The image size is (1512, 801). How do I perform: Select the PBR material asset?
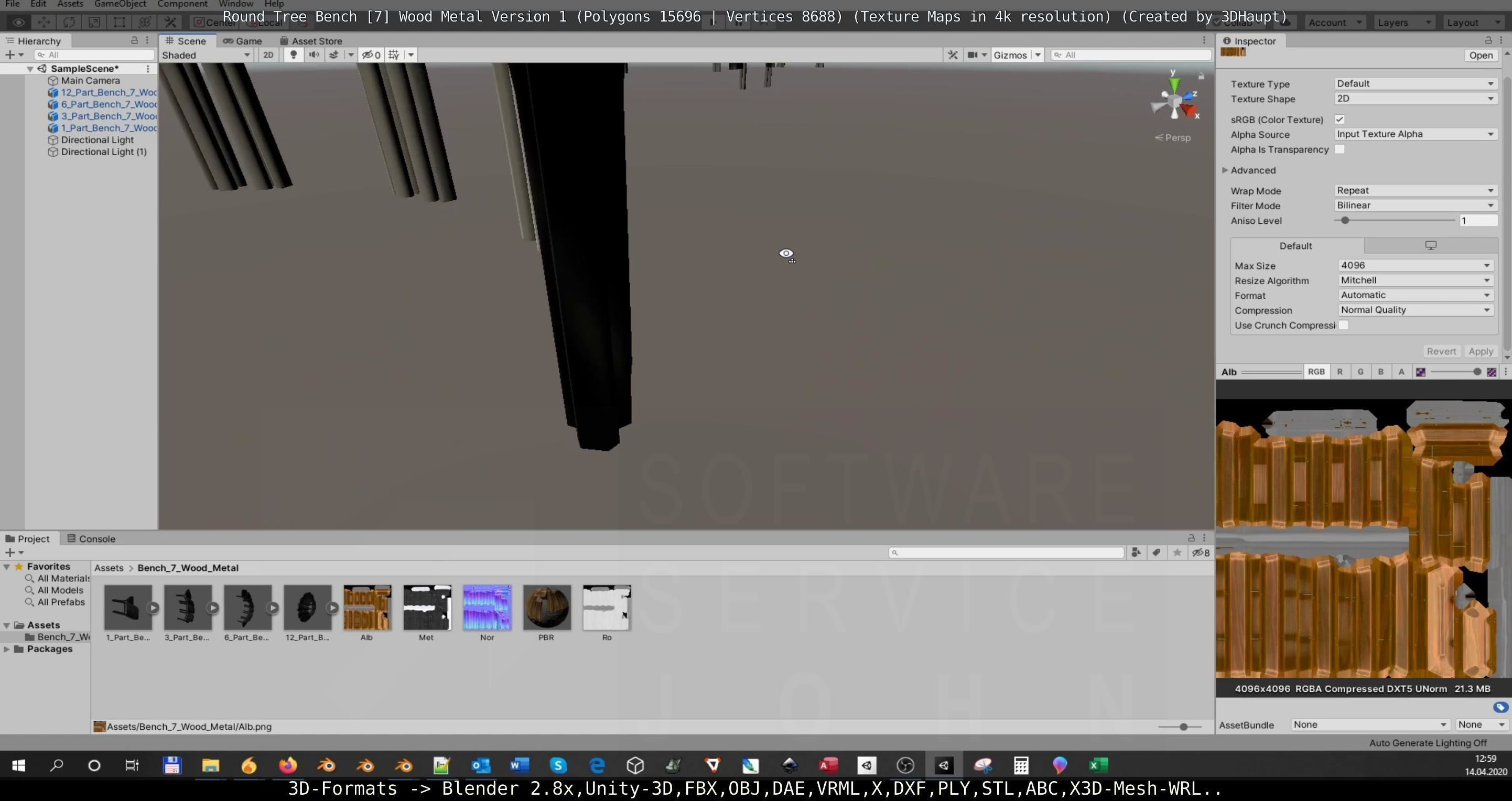[546, 608]
